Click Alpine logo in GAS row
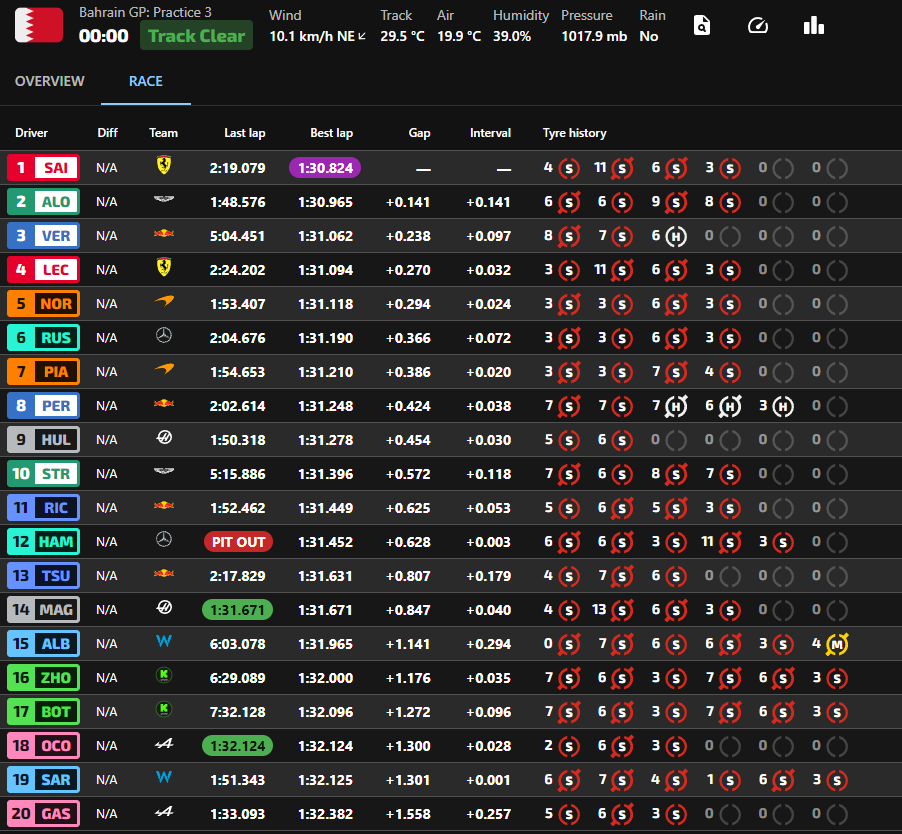The image size is (902, 834). (x=164, y=812)
